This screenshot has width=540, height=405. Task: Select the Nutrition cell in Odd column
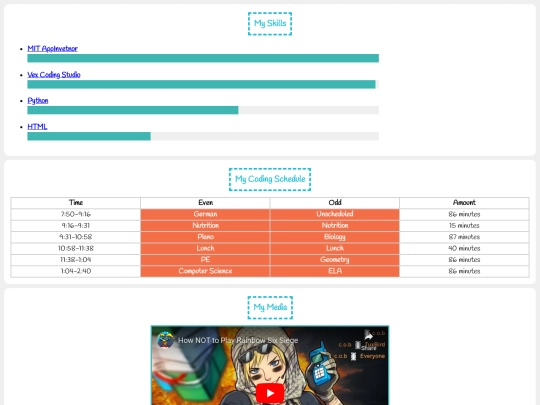(x=335, y=226)
